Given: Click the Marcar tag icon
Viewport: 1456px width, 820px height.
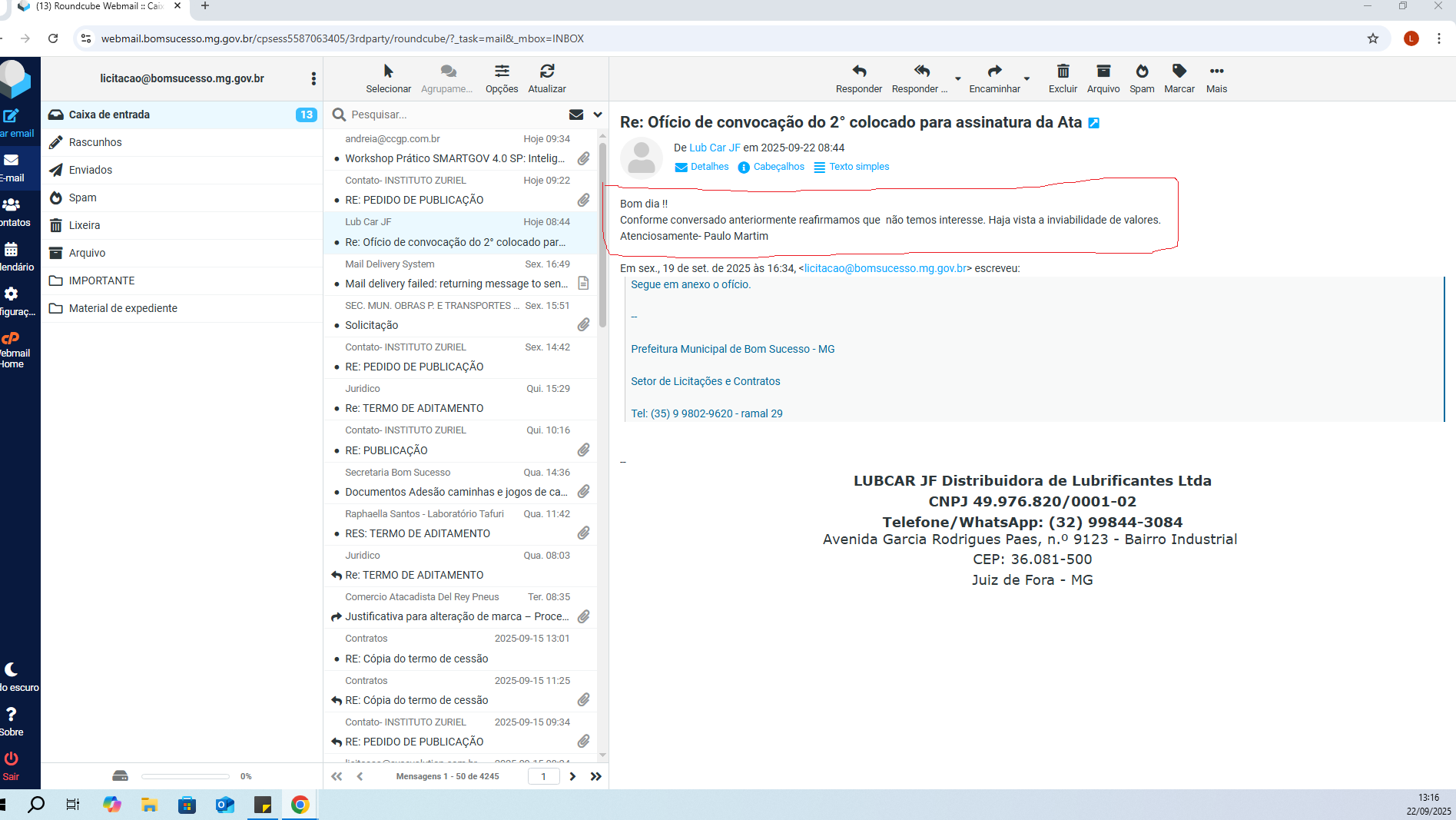Looking at the screenshot, I should (1179, 71).
